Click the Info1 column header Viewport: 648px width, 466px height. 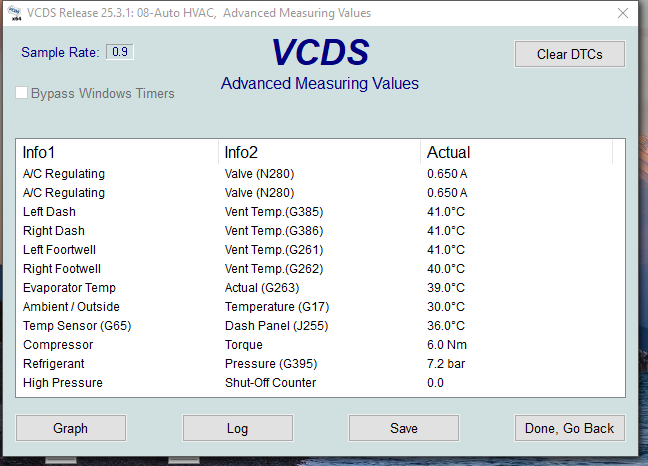(117, 152)
